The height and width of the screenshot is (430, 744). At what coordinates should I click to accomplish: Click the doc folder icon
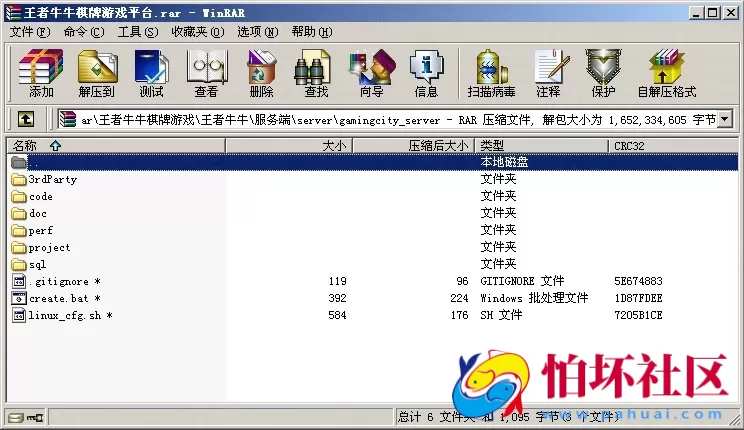pos(19,214)
